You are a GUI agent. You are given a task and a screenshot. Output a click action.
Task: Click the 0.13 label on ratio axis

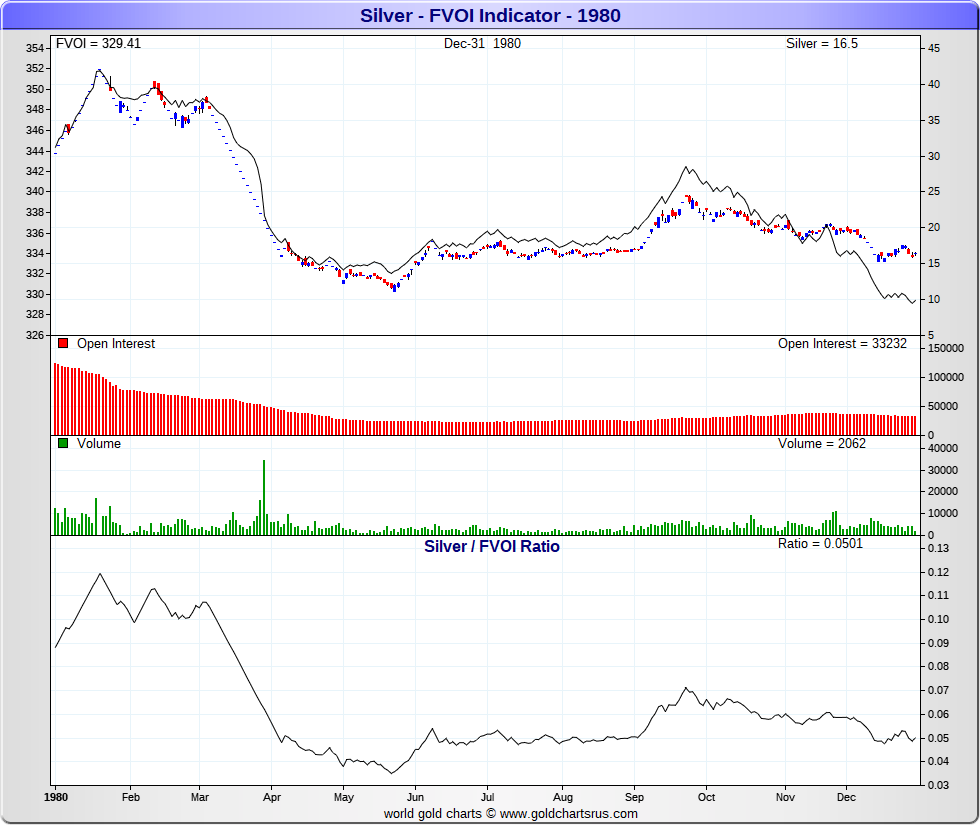936,548
